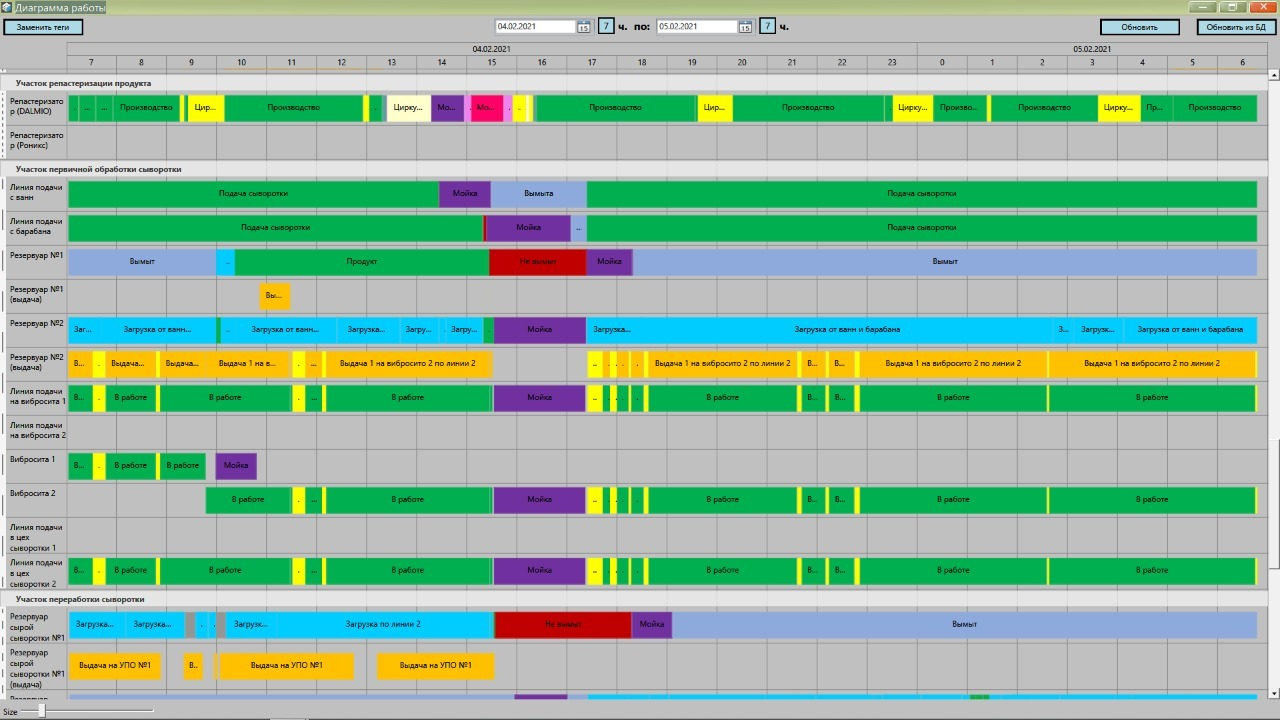Click the 'Репастеризатор (Роникс)' row label

click(x=36, y=141)
